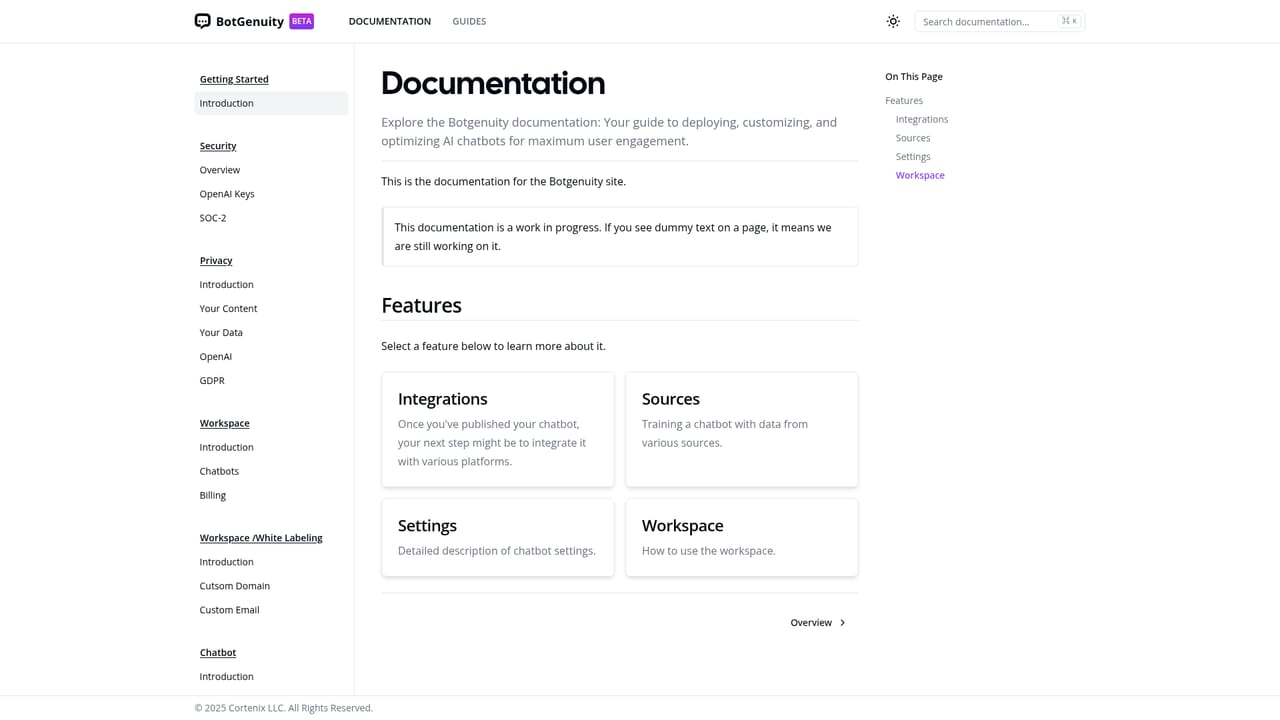Go to the Billing page

point(213,496)
